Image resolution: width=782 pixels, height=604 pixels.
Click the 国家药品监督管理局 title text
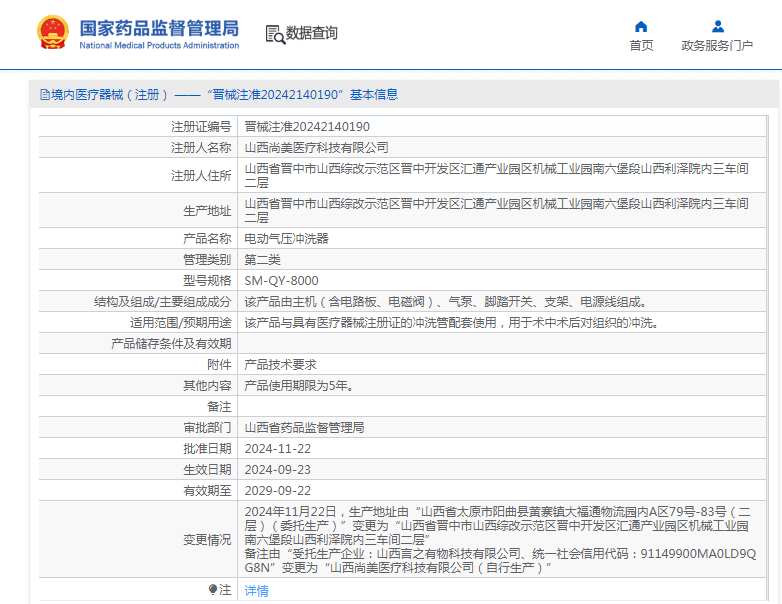tap(159, 27)
